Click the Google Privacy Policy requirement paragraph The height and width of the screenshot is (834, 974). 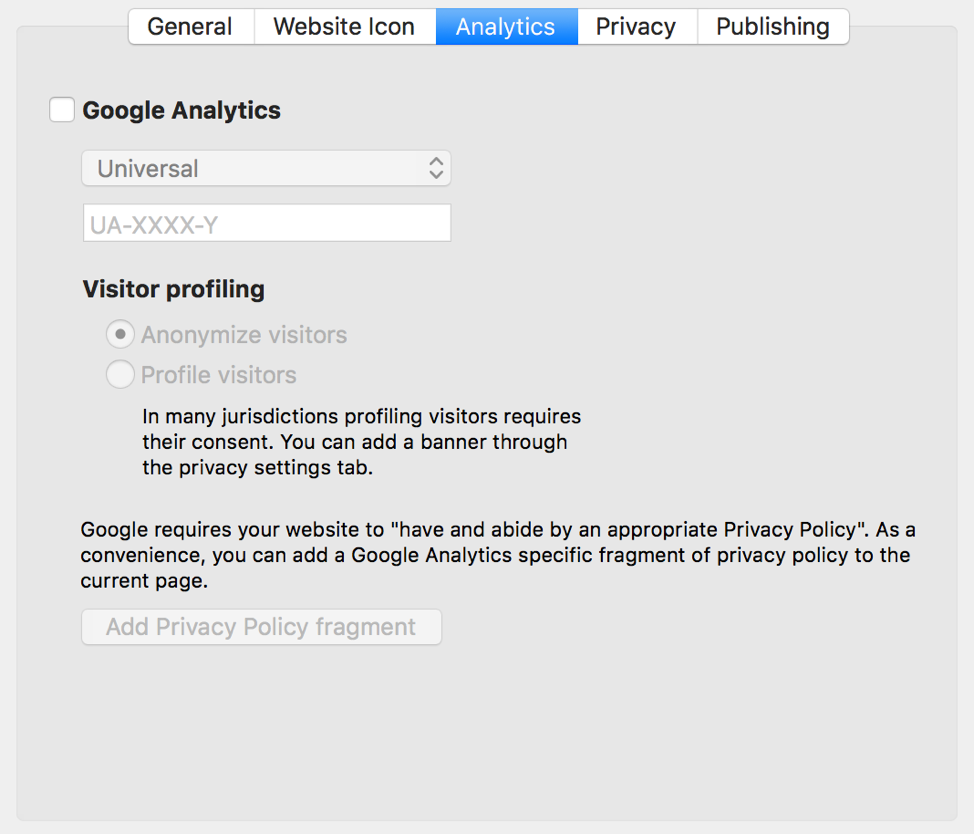point(497,555)
